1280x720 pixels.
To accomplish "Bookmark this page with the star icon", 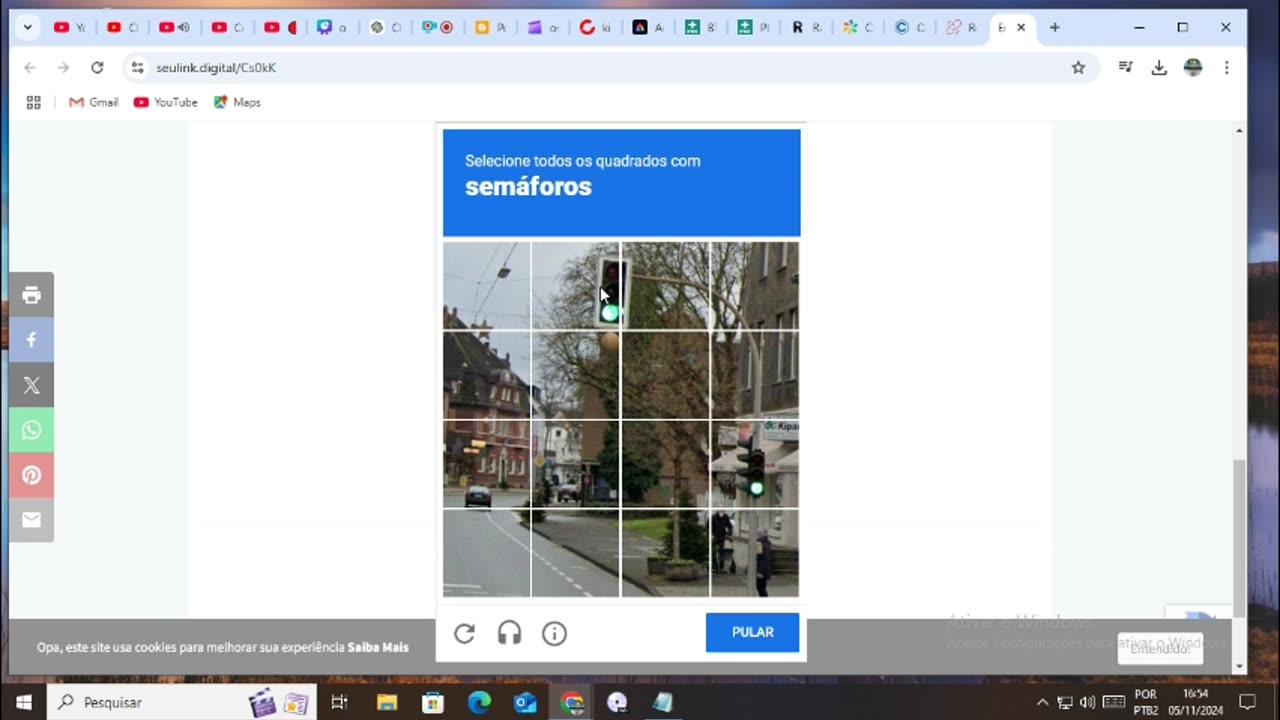I will [x=1078, y=67].
